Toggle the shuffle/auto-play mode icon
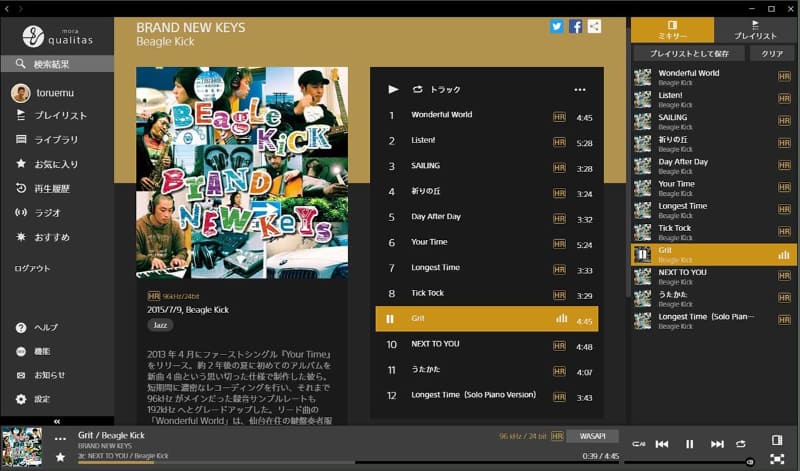Screen dimensions: 800x471 click(x=639, y=444)
